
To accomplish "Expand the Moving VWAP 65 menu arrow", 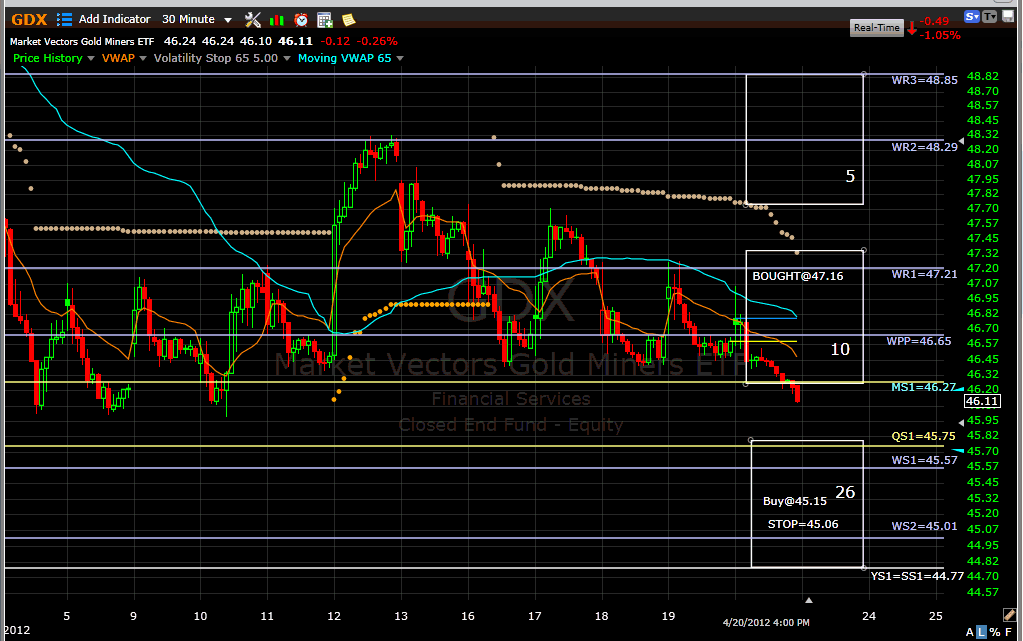I will click(400, 59).
